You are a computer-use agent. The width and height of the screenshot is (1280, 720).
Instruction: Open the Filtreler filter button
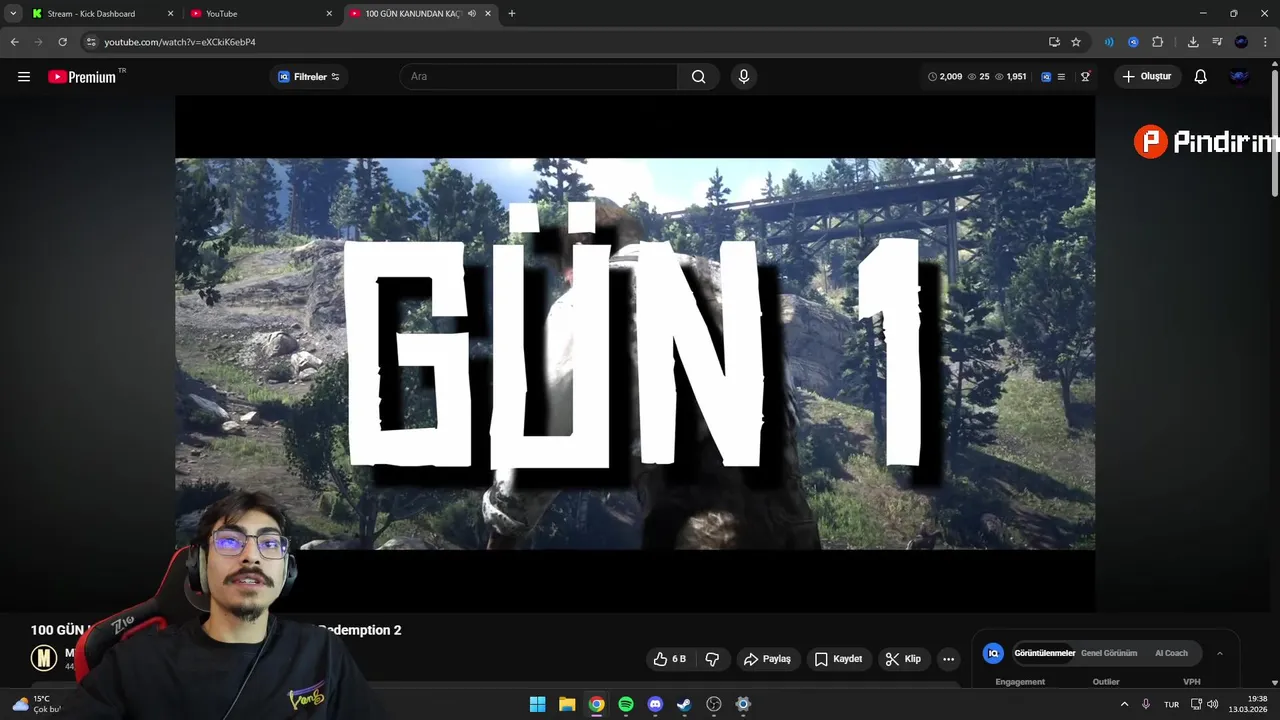(x=308, y=77)
